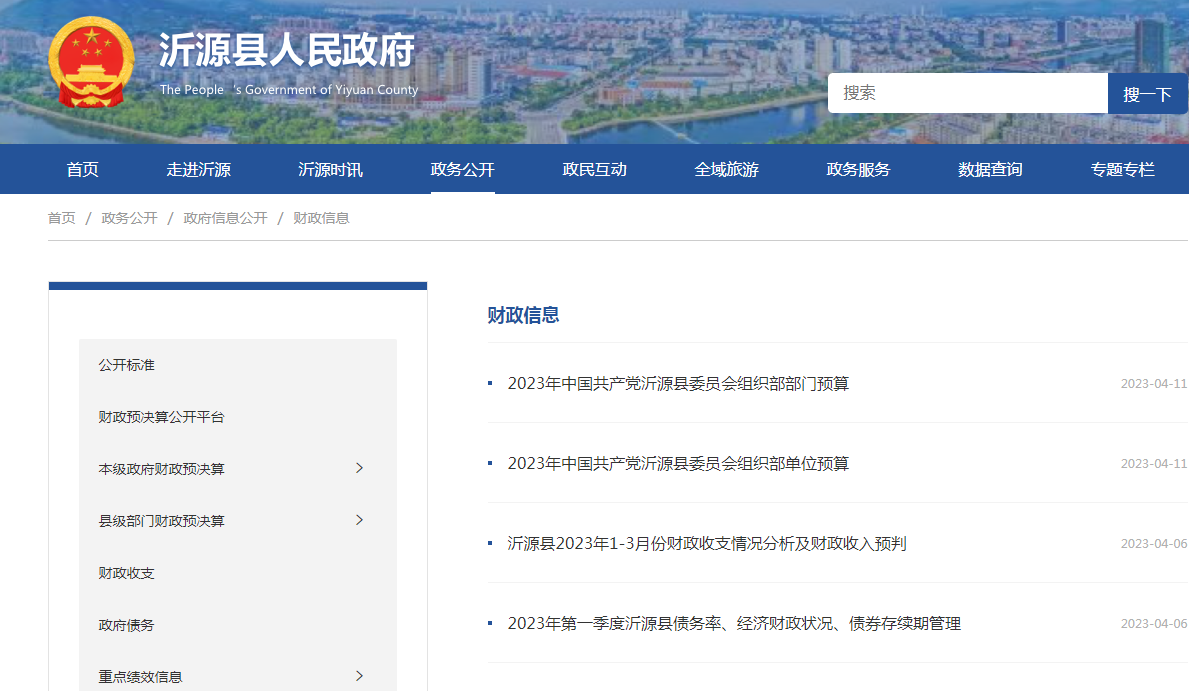Open the 财政收支 sidebar item
Image resolution: width=1189 pixels, height=691 pixels.
127,573
